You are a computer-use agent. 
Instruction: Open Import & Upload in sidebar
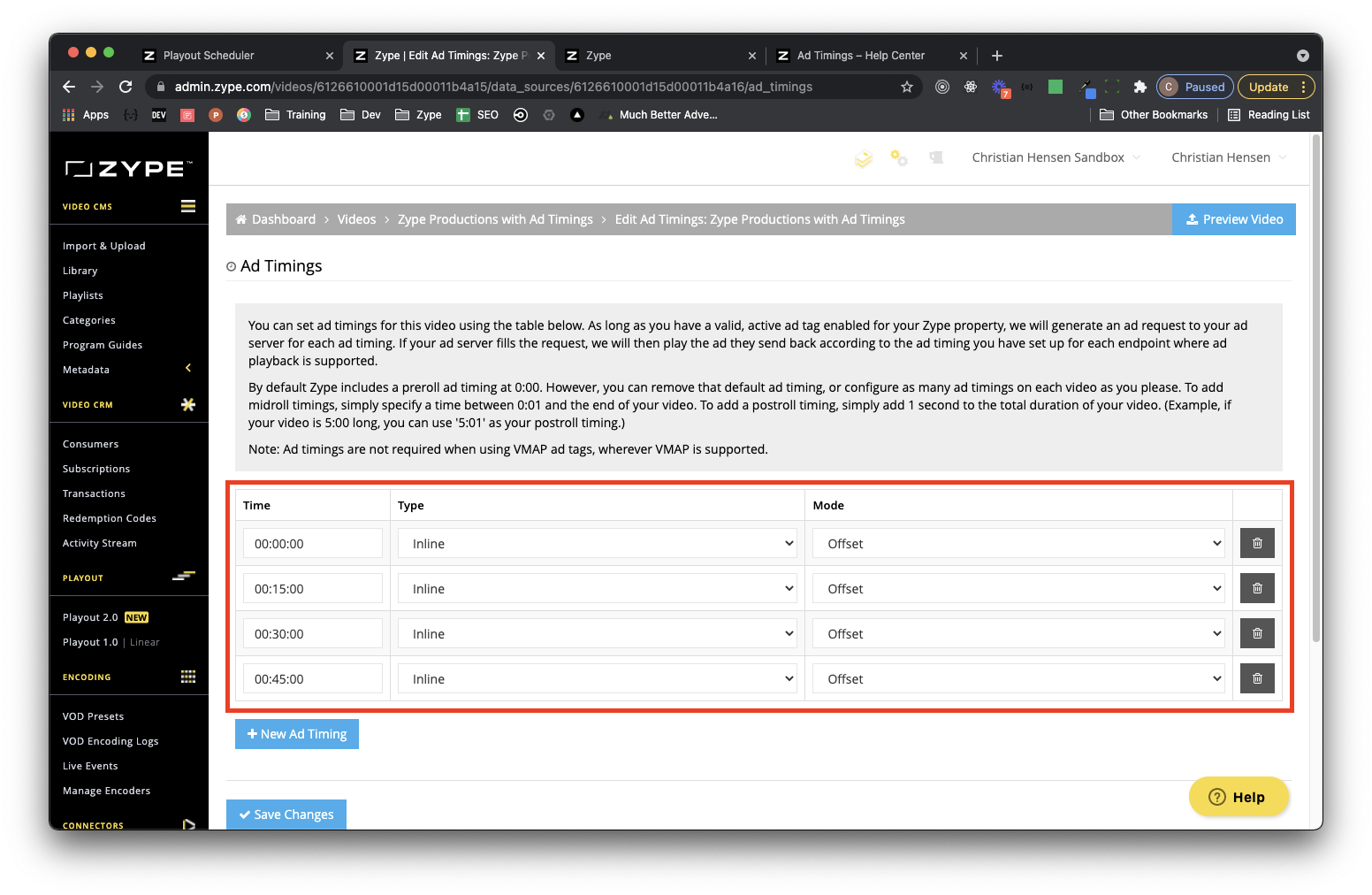[x=104, y=246]
